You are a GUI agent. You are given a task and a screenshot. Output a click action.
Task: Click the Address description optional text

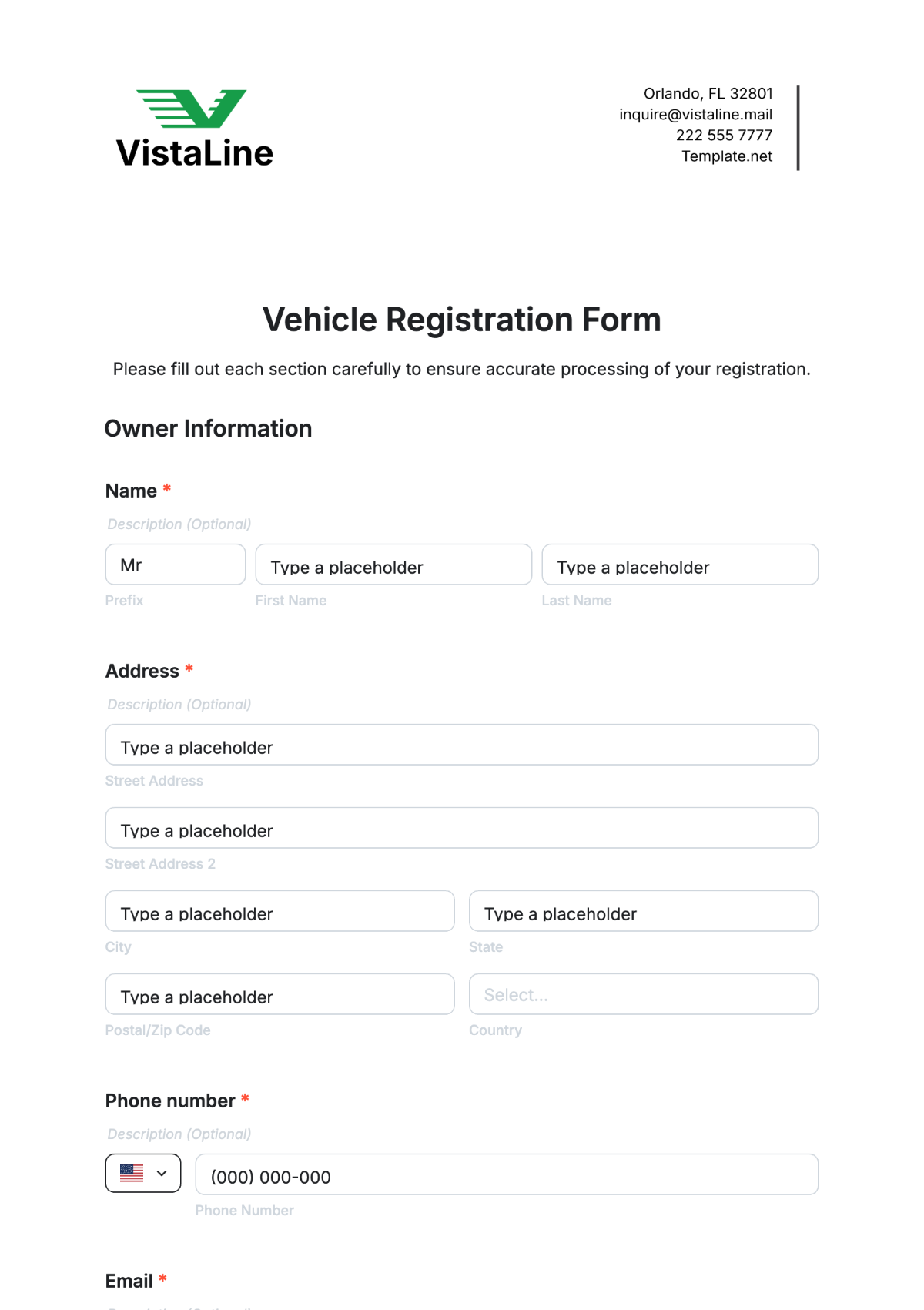click(179, 705)
